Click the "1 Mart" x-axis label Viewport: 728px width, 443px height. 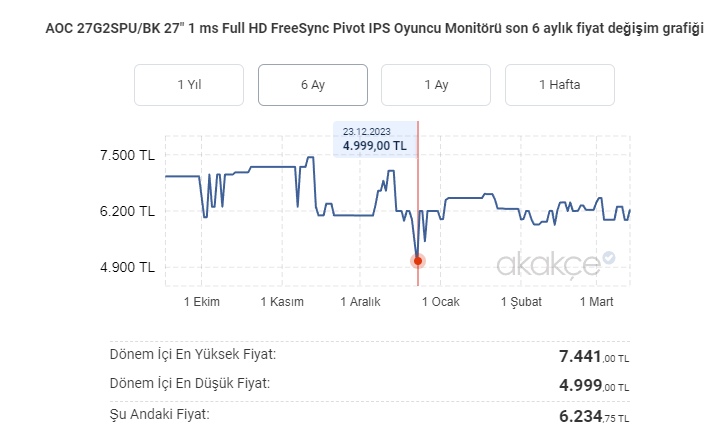tap(596, 302)
